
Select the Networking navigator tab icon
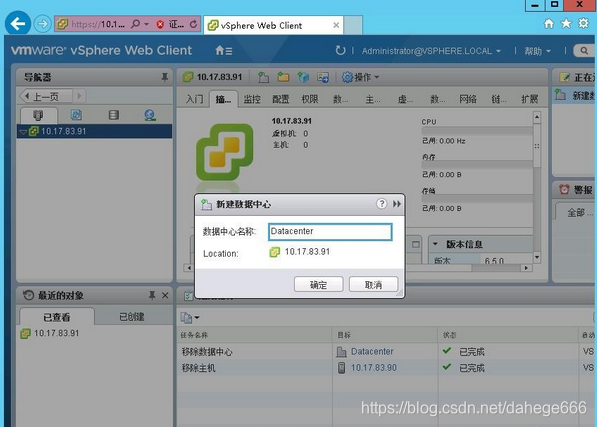click(x=150, y=115)
